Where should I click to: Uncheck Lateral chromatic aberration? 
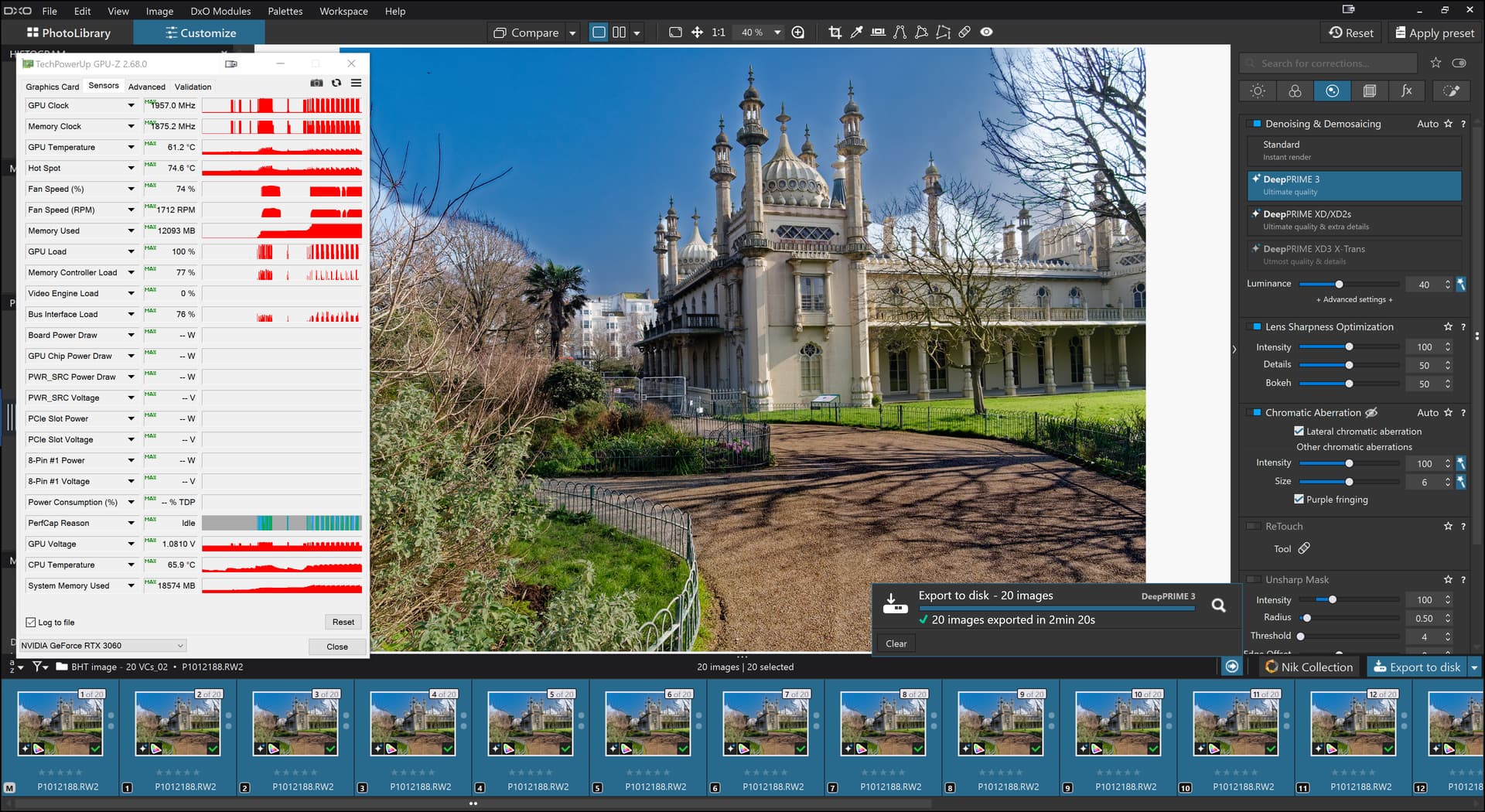click(1299, 432)
